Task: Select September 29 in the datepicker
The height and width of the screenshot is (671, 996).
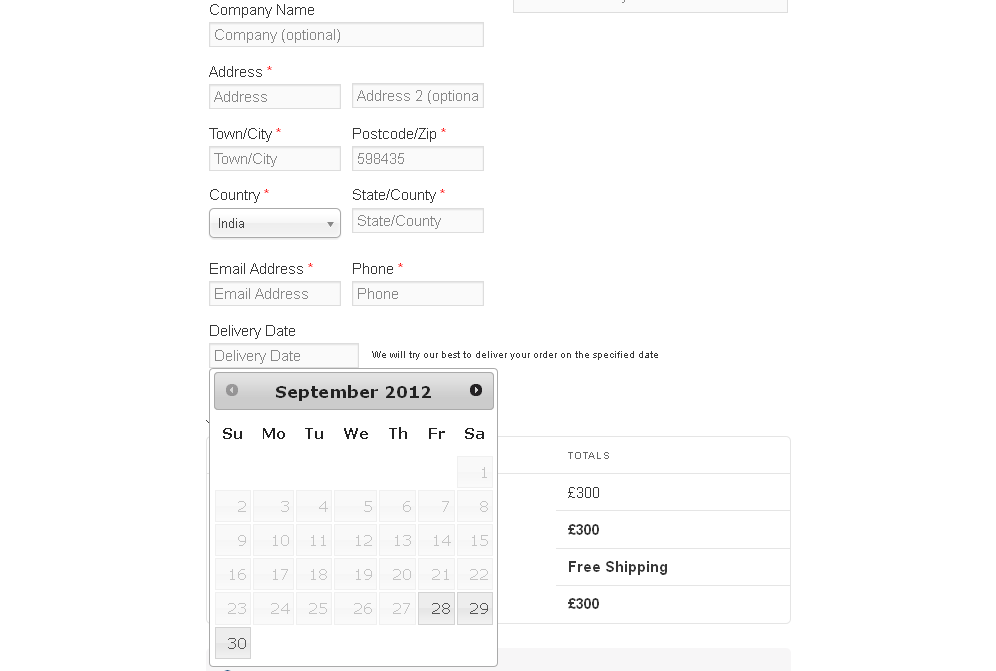Action: point(475,608)
